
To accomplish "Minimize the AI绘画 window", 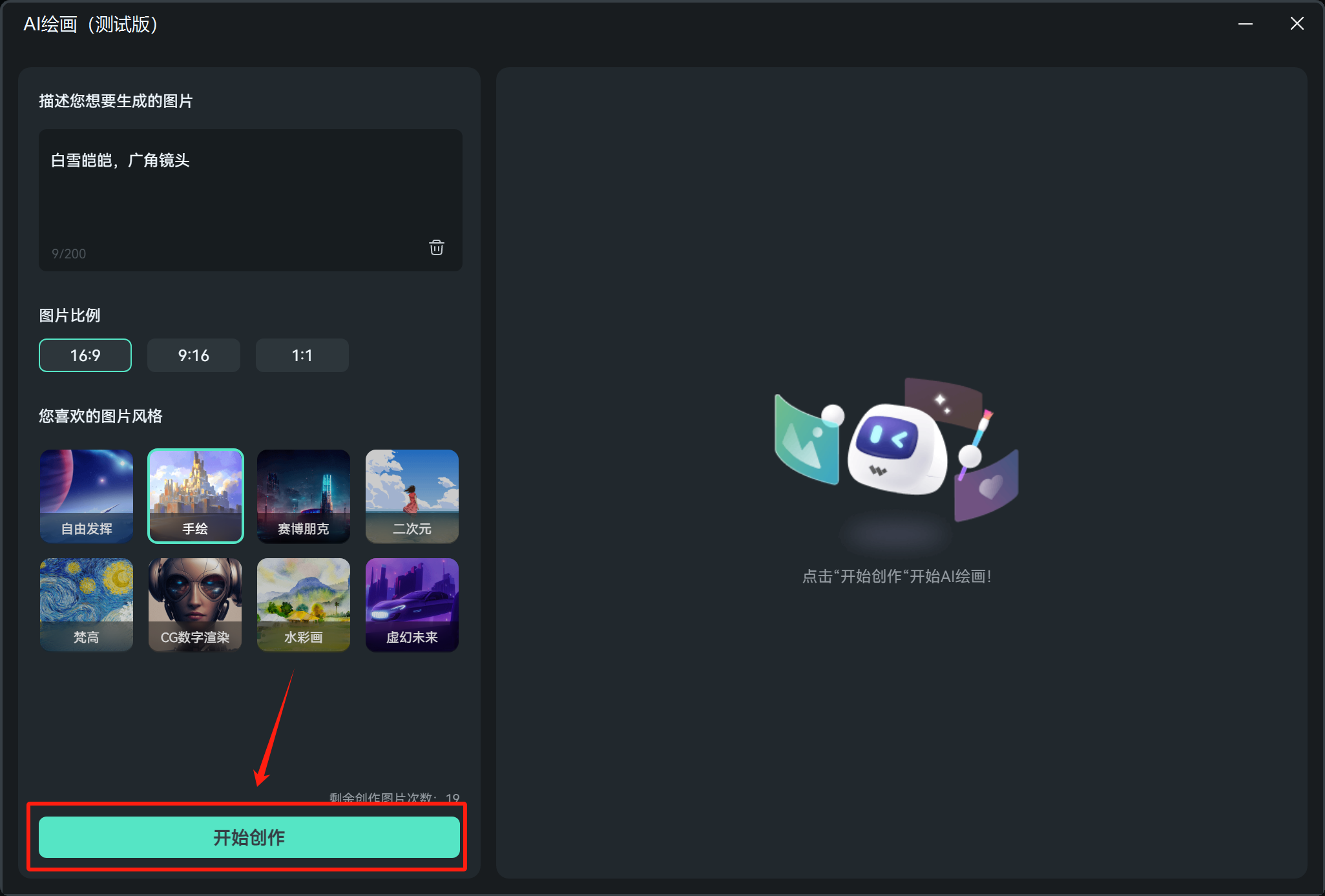I will point(1246,24).
